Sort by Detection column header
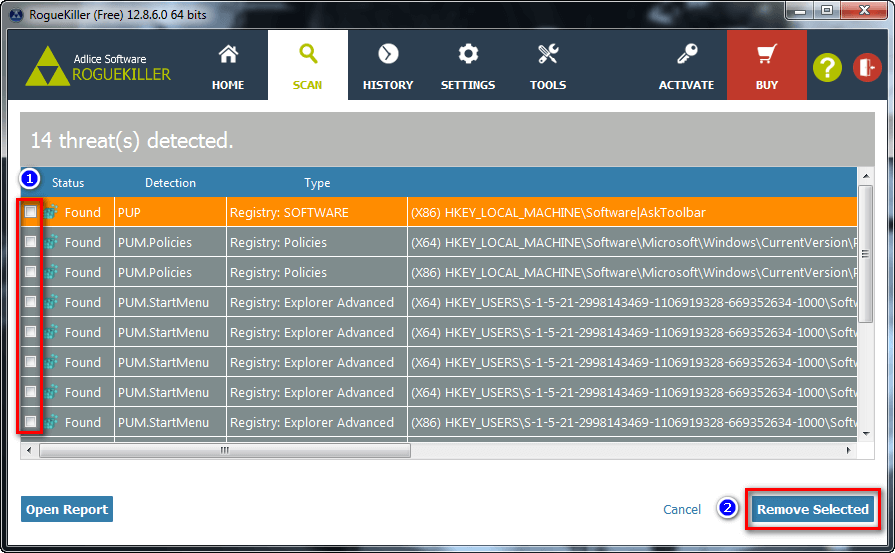This screenshot has height=553, width=895. tap(170, 183)
